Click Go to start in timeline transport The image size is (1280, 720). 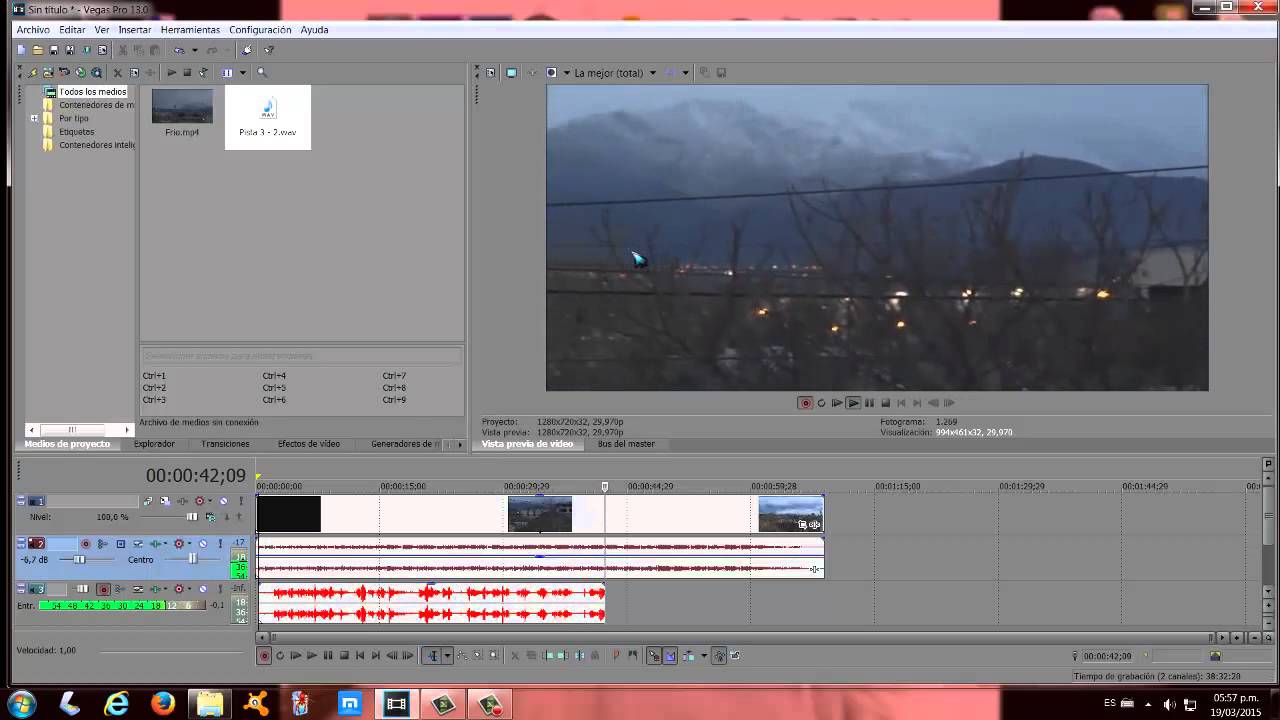pos(360,656)
